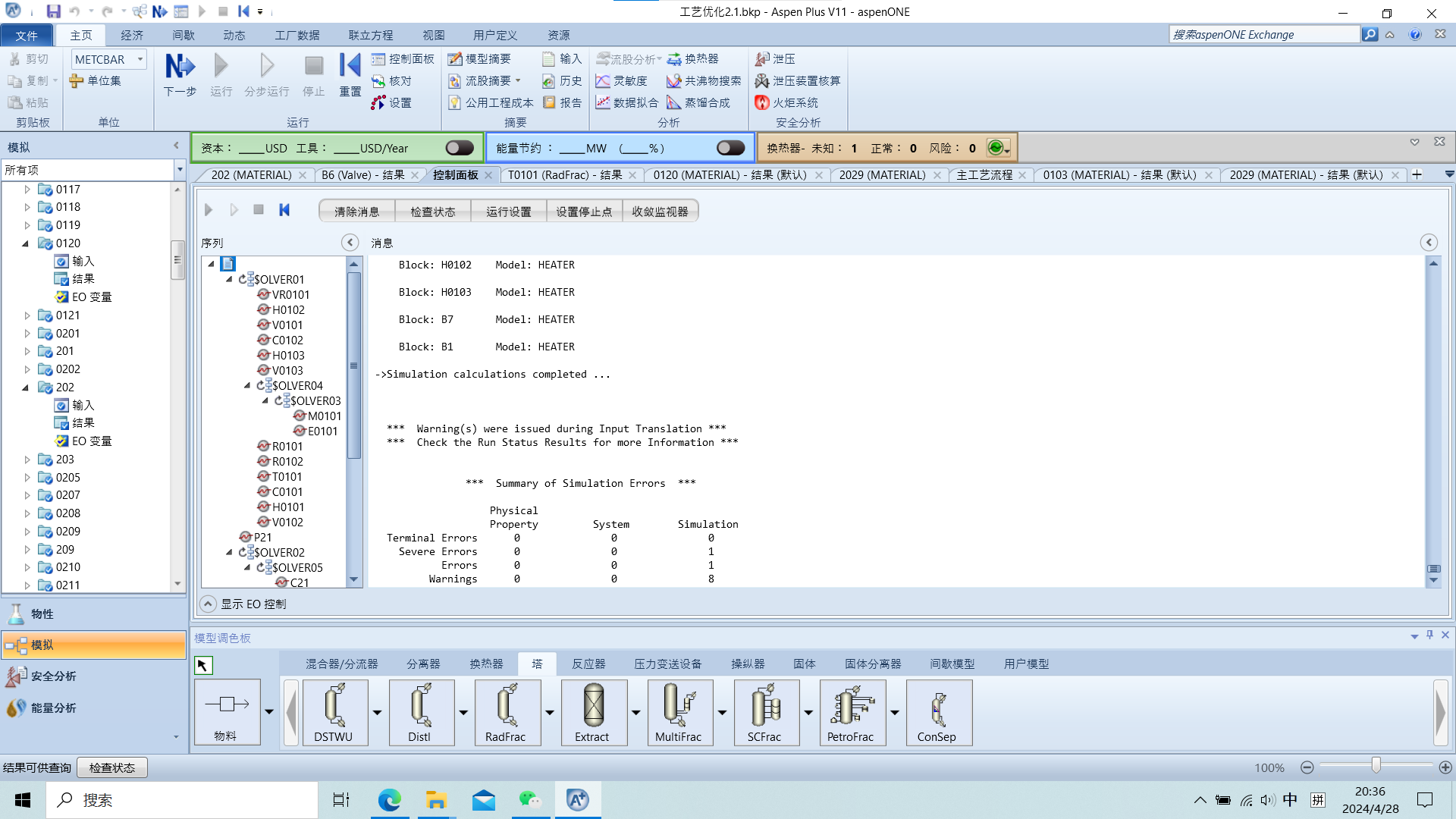
Task: Select the MultiFrac column model
Action: (679, 712)
